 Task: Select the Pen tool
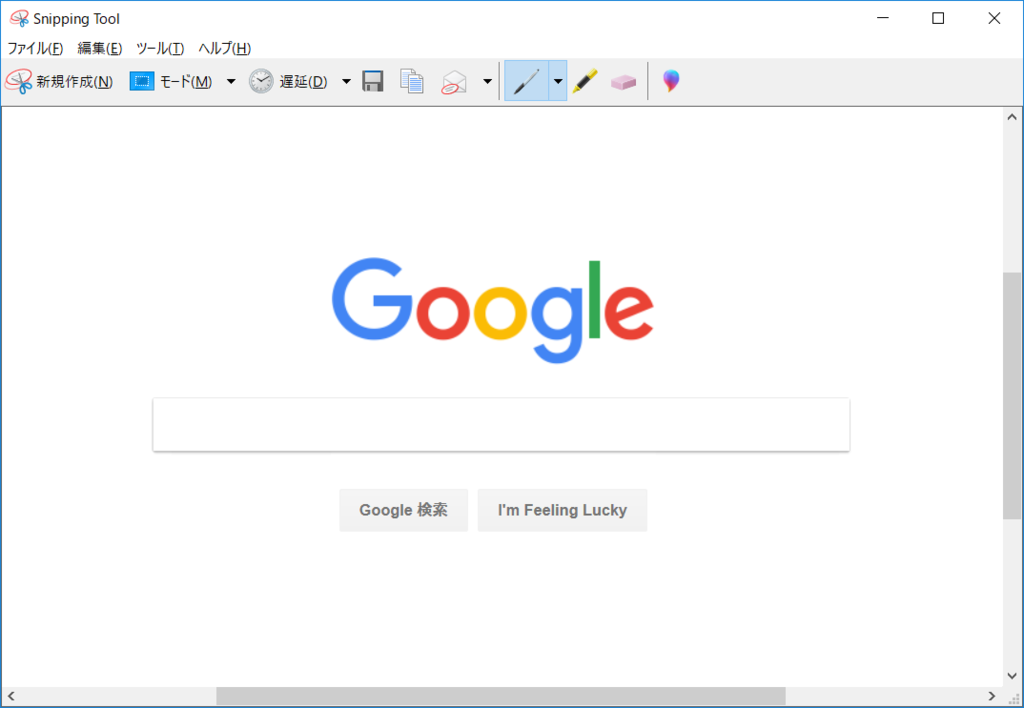(x=526, y=81)
